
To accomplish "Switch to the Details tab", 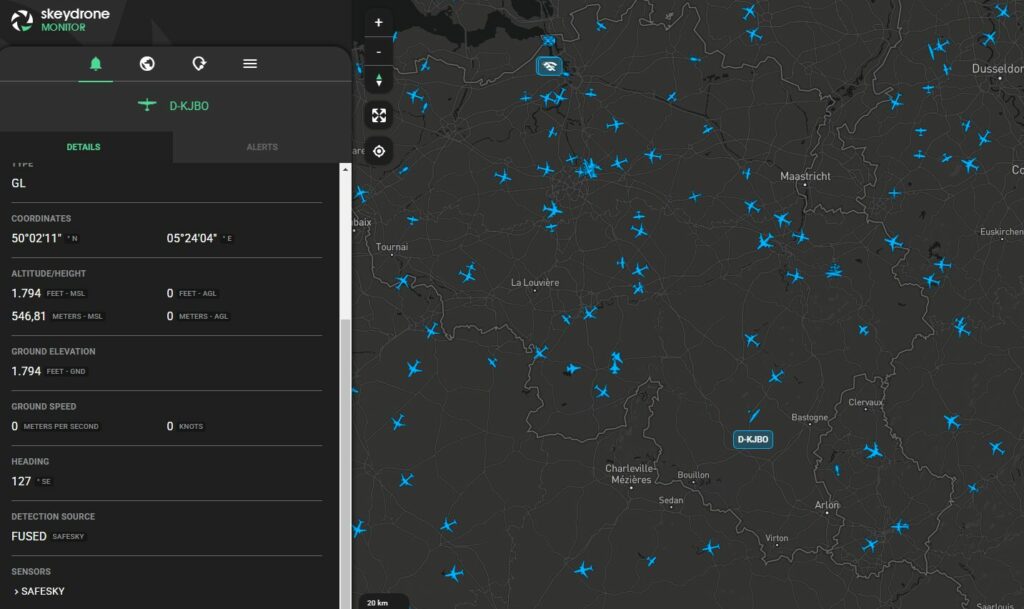I will pyautogui.click(x=83, y=147).
